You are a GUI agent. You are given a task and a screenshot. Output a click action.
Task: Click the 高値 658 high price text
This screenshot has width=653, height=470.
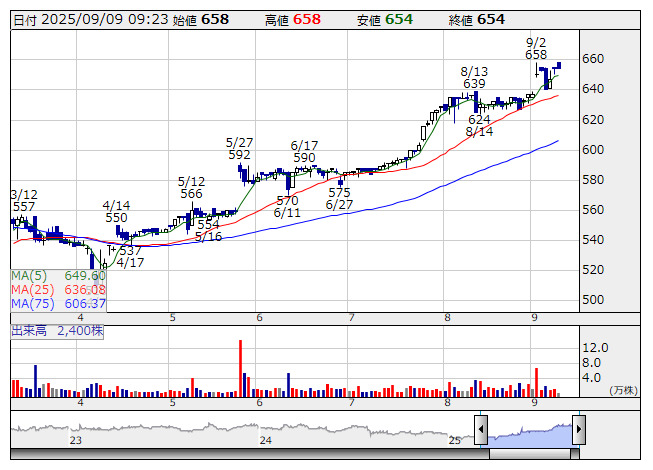293,20
